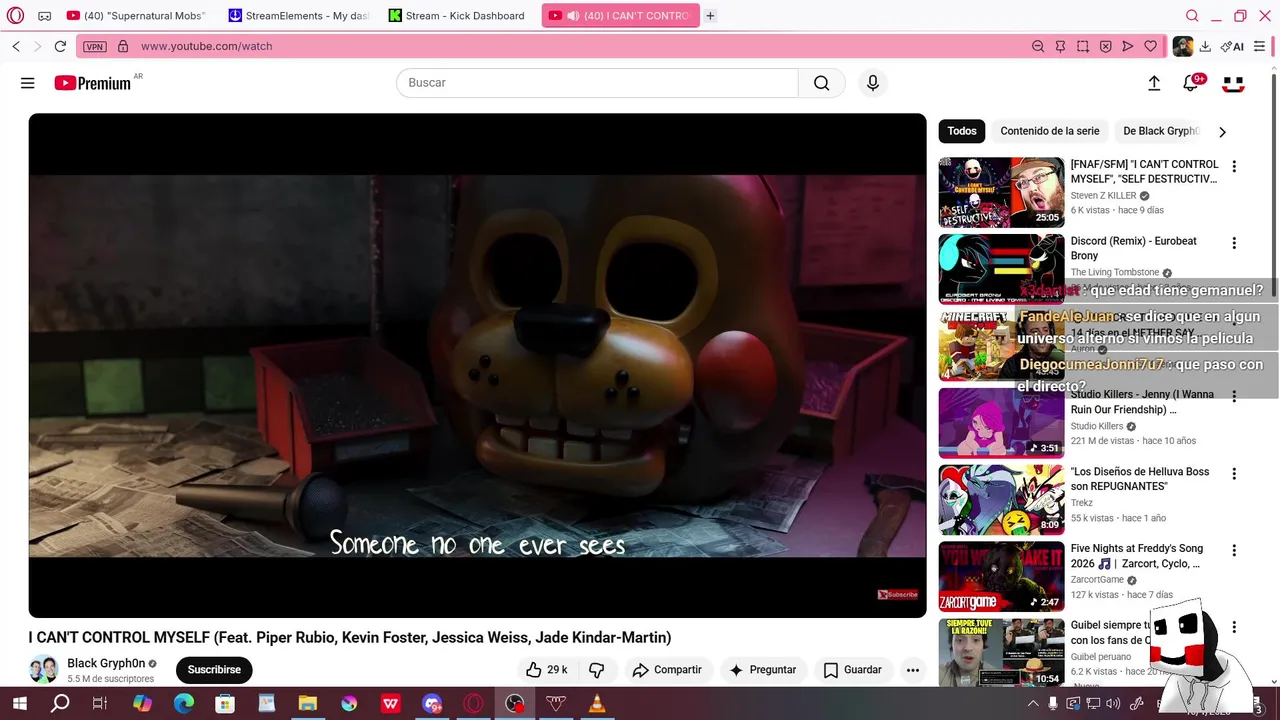Click the address bar youtube.com/watch URL
This screenshot has width=1280, height=720.
(x=207, y=46)
